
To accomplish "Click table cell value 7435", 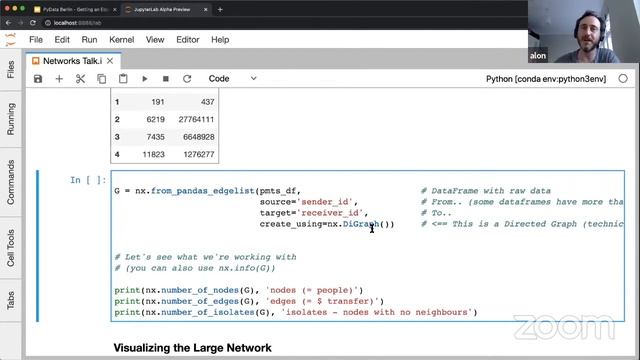I will [156, 137].
